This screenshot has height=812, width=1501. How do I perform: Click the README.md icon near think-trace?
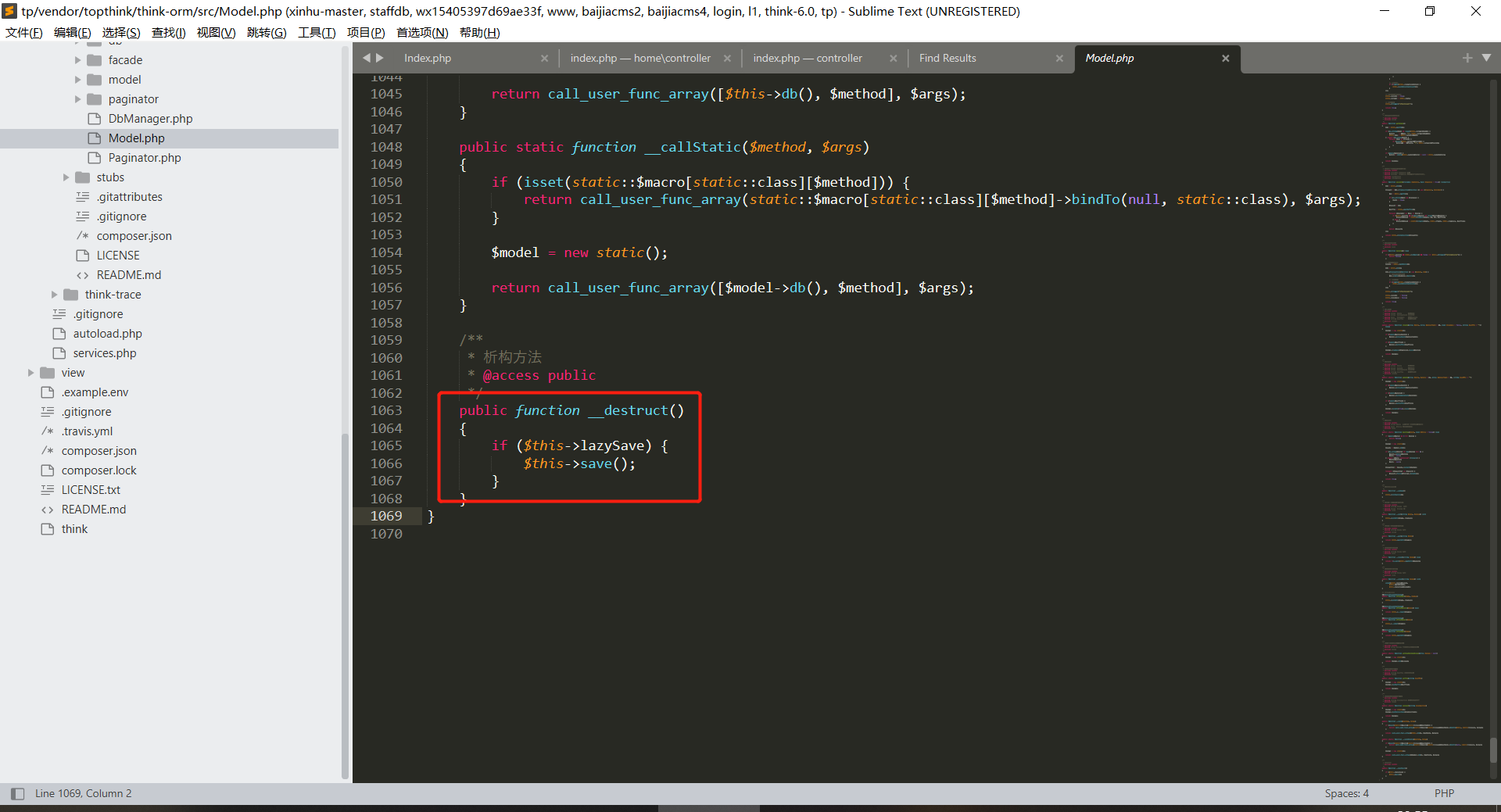point(83,275)
